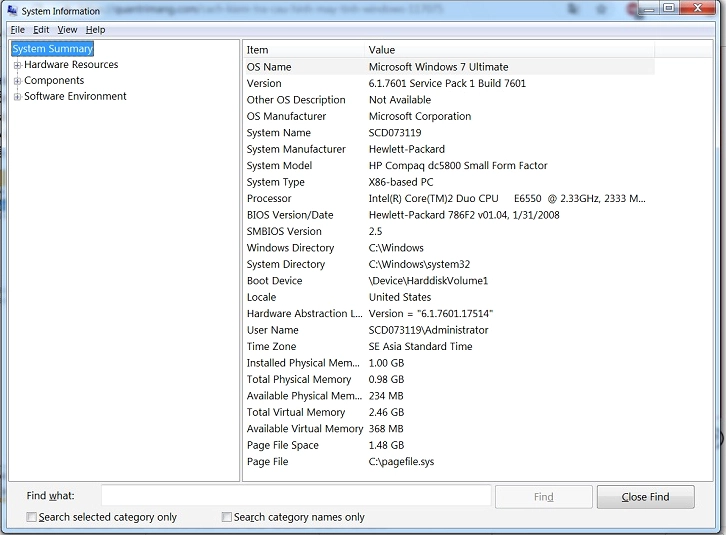
Task: Select the Total Physical Memory row
Action: pos(449,379)
